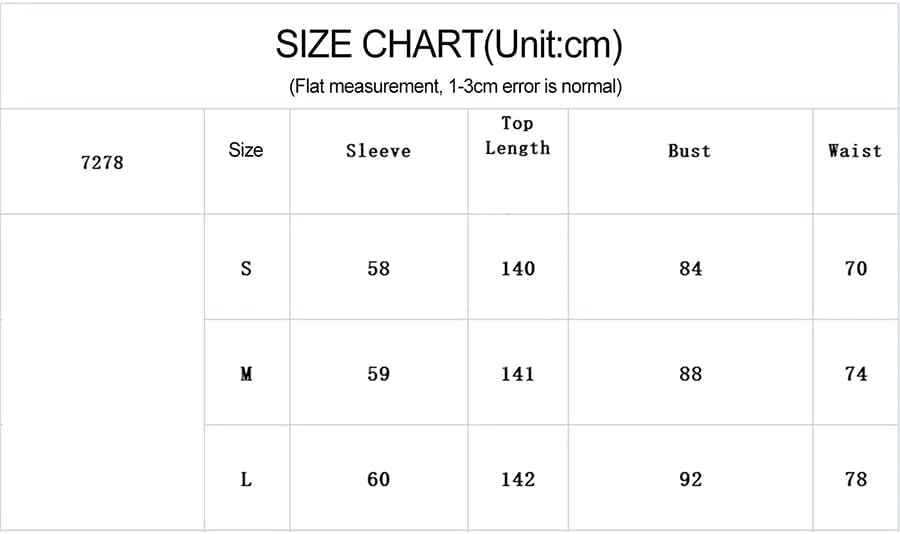Screen dimensions: 900x534
Task: Select top length value 142
Action: pos(518,479)
